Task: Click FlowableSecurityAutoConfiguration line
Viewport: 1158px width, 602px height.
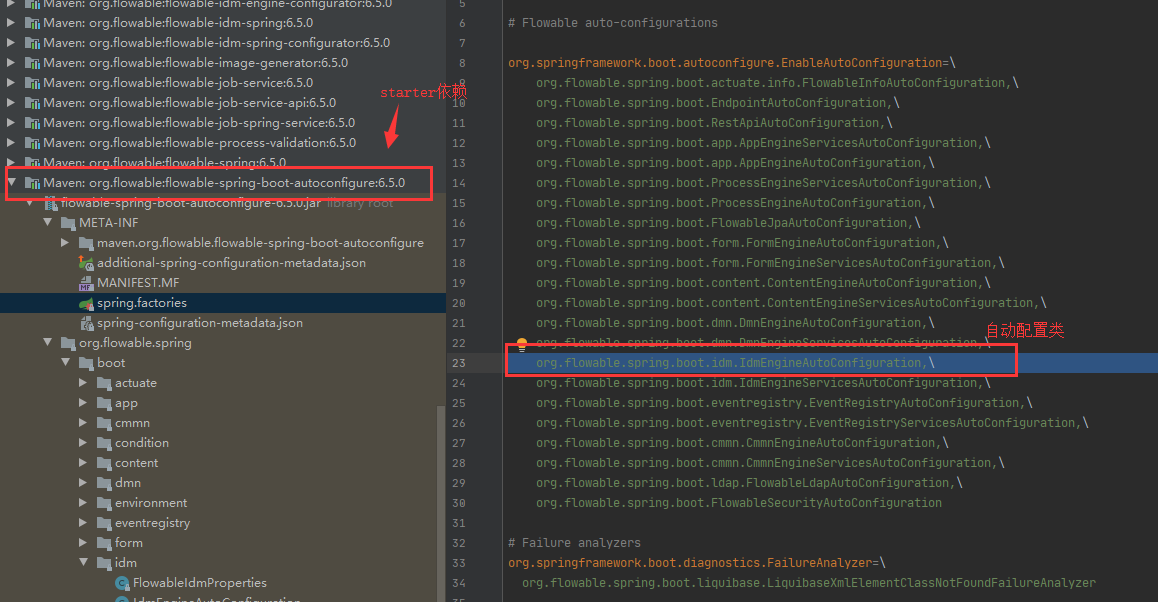Action: tap(739, 503)
